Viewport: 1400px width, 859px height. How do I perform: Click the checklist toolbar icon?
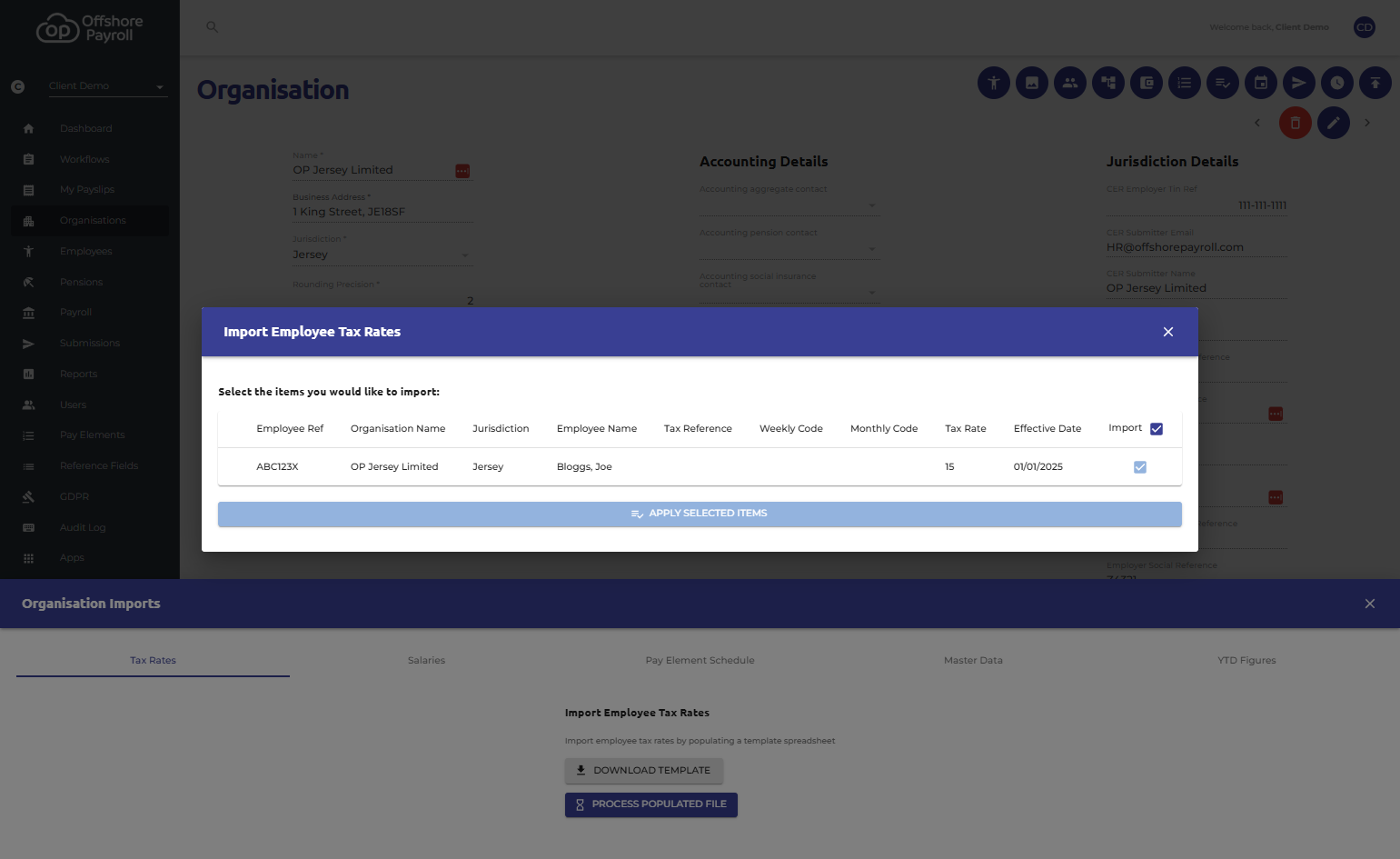click(x=1223, y=83)
